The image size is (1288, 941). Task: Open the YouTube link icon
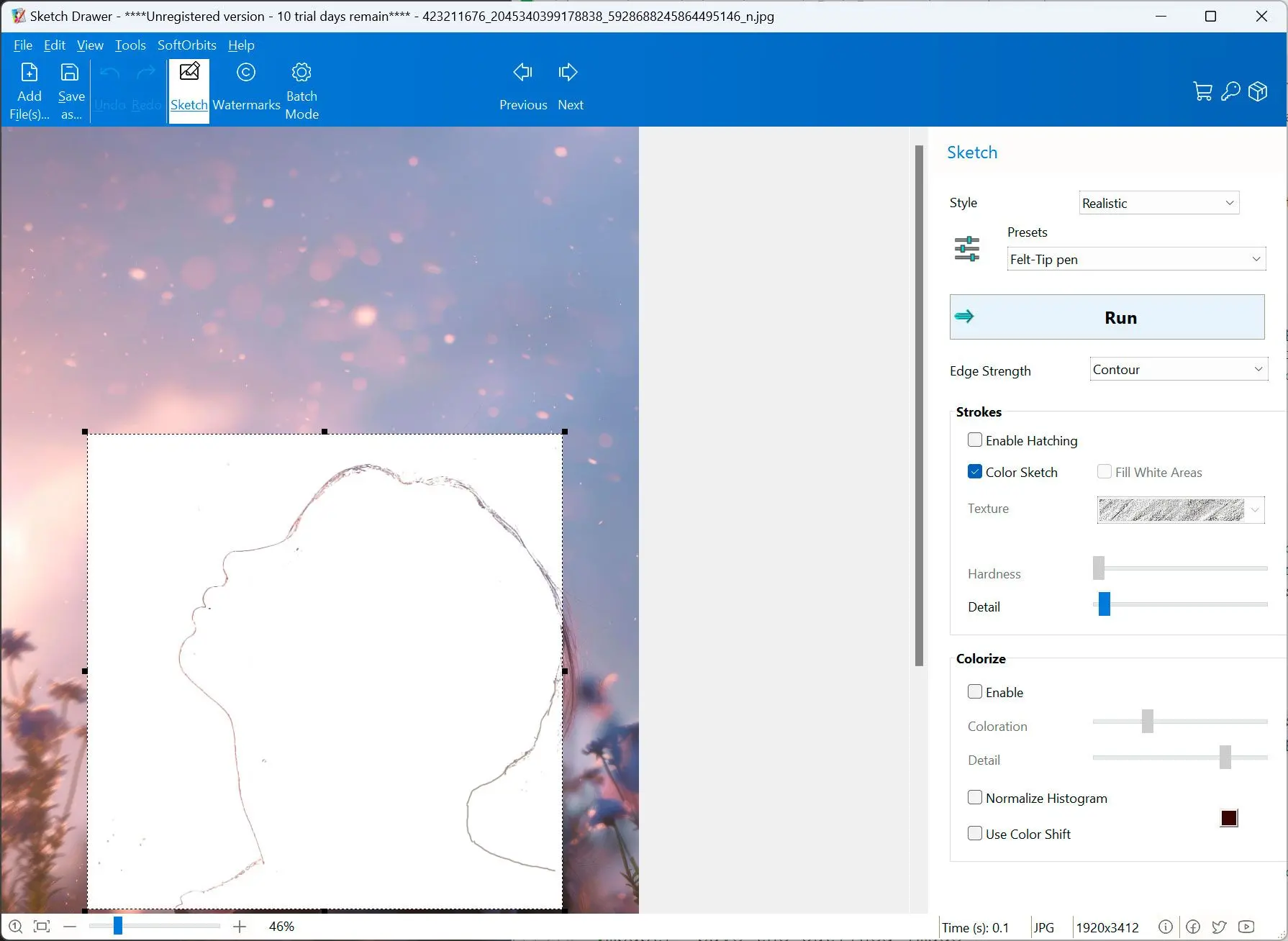[1247, 927]
